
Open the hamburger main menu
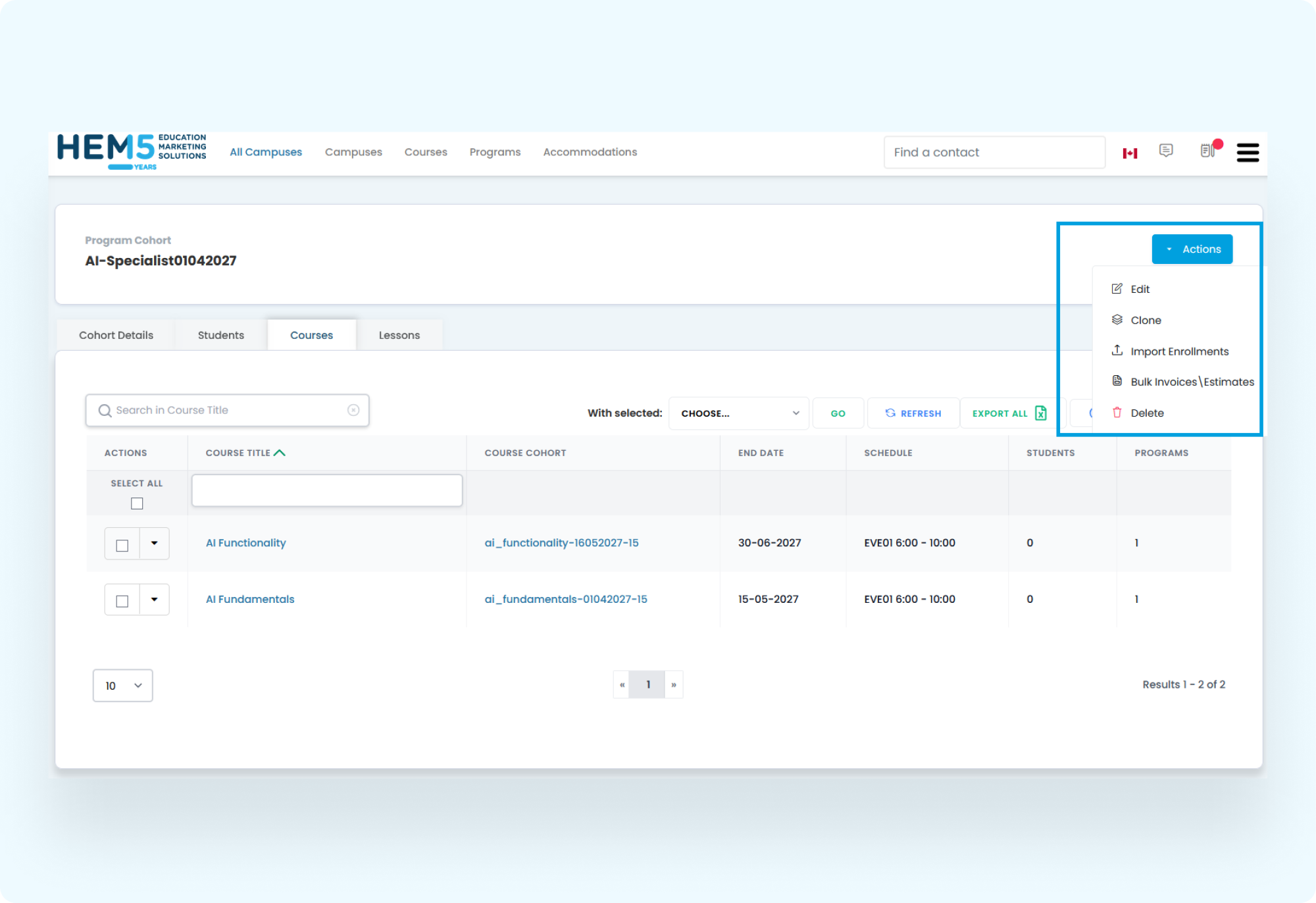tap(1248, 153)
